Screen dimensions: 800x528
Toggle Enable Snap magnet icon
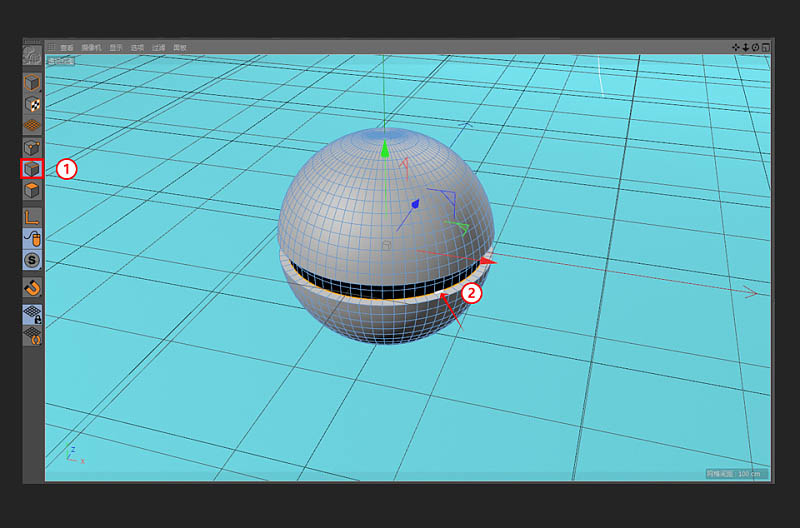pos(32,288)
